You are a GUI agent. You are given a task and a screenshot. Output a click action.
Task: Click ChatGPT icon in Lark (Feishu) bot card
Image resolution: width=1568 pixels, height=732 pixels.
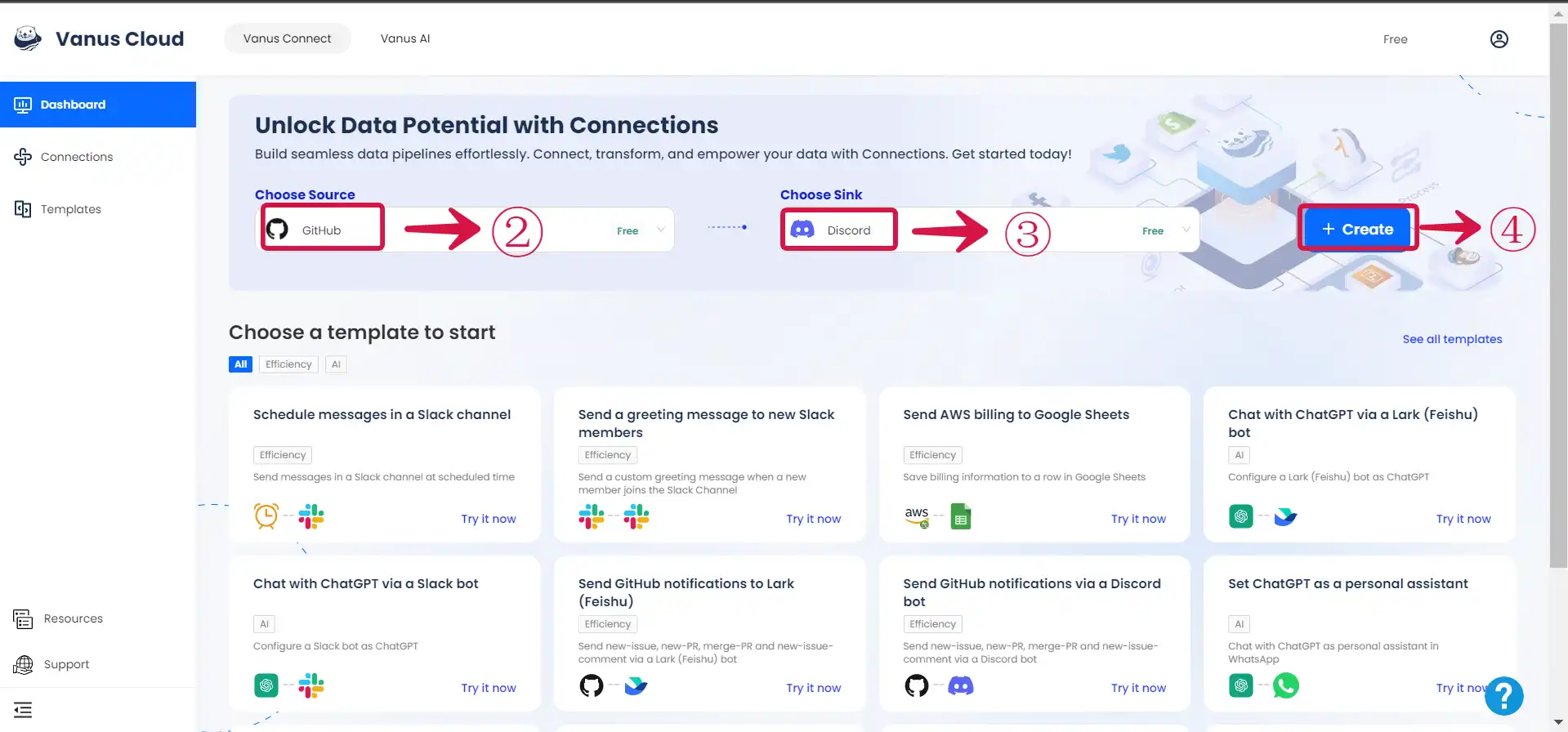[x=1241, y=516]
